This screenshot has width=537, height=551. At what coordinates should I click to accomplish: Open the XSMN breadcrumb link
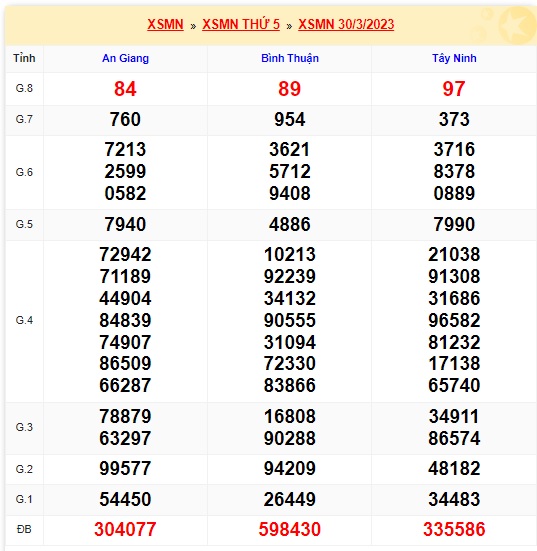[165, 24]
